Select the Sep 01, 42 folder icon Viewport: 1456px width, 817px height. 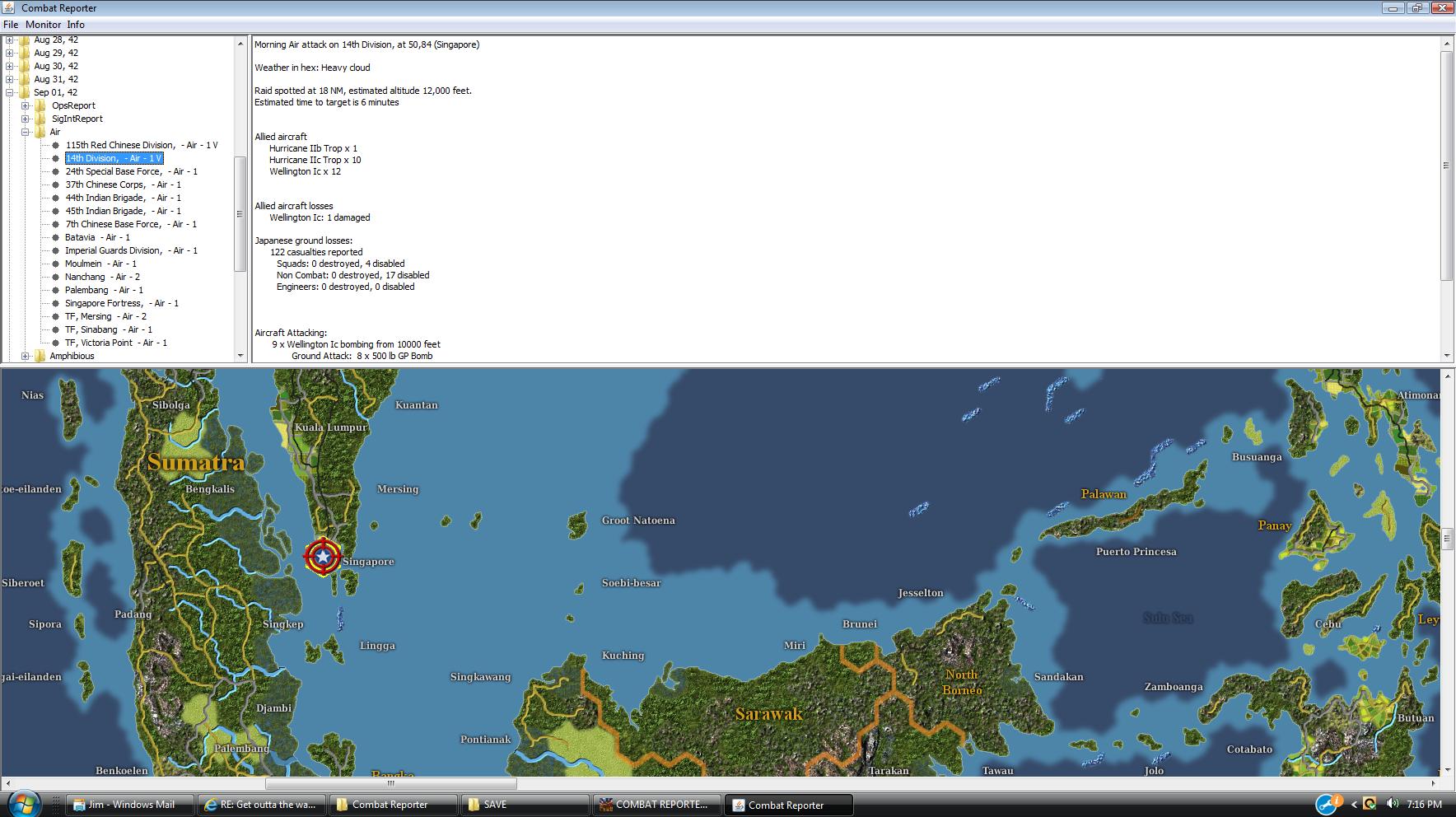click(24, 92)
